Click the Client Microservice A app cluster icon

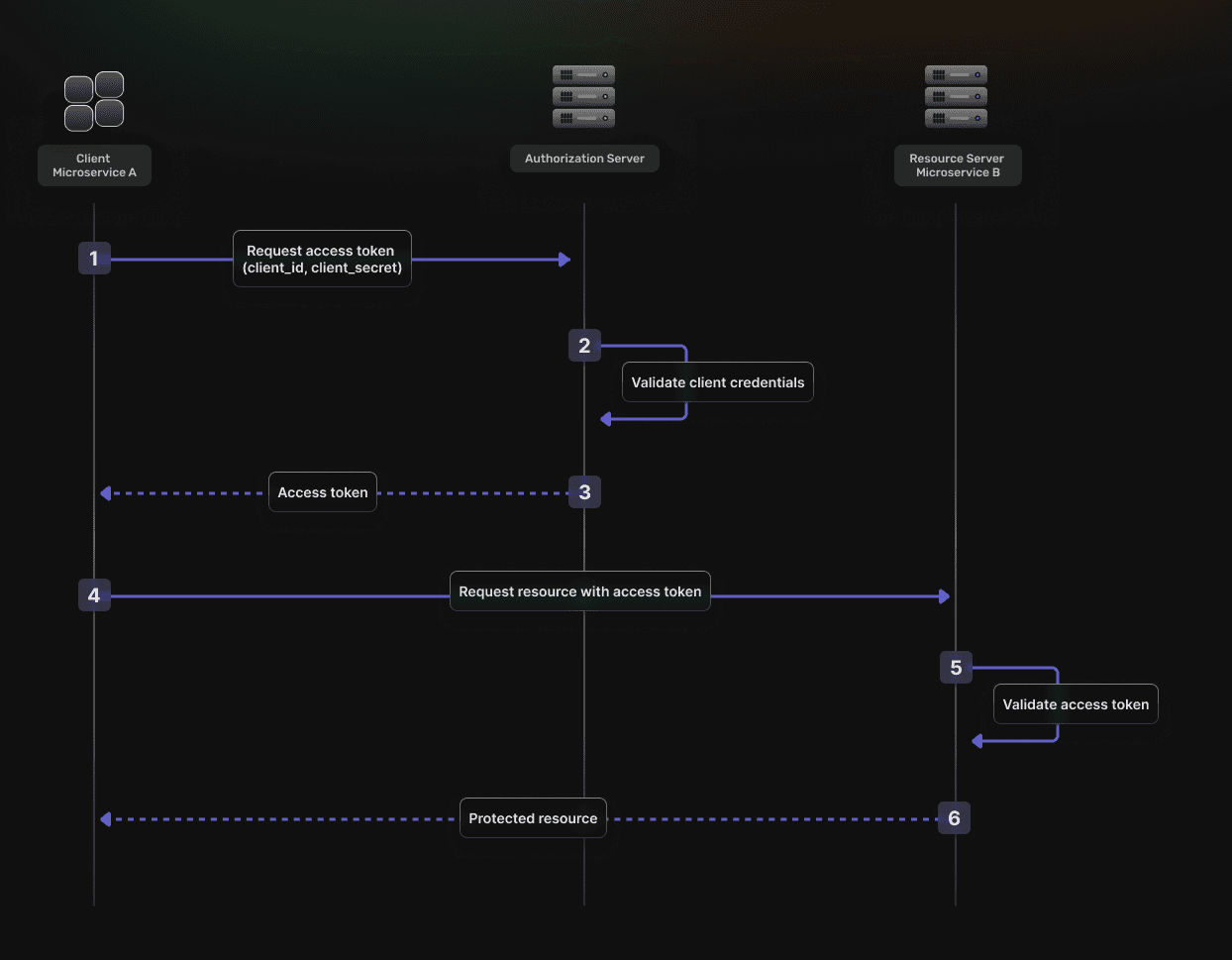tap(94, 99)
